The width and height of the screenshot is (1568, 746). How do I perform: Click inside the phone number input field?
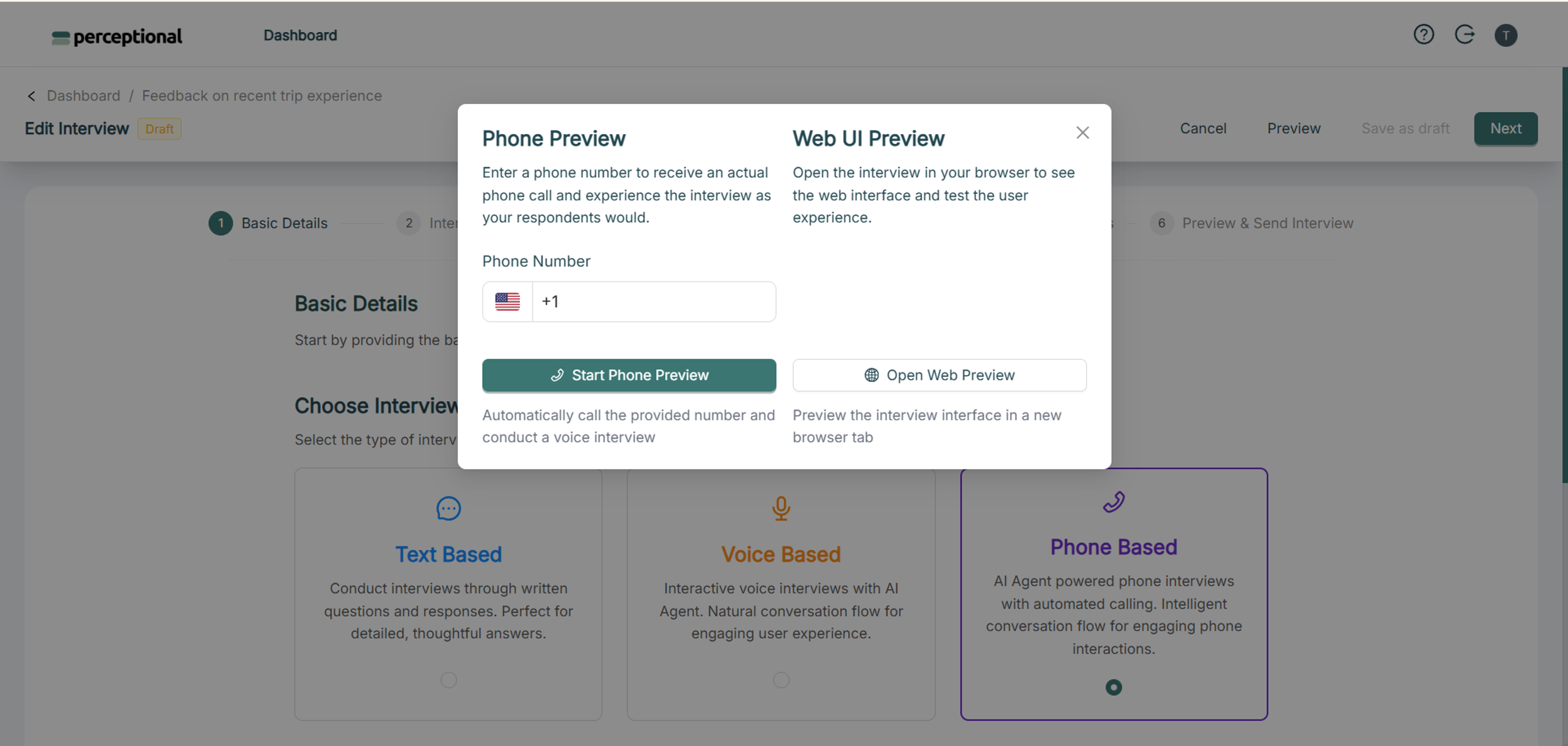(653, 301)
